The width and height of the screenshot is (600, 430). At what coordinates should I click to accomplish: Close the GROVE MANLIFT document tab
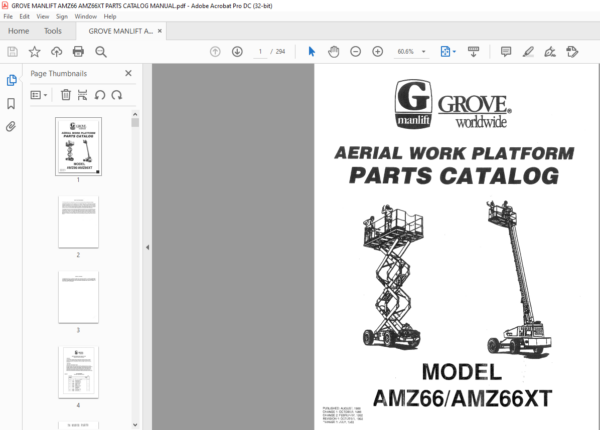160,31
